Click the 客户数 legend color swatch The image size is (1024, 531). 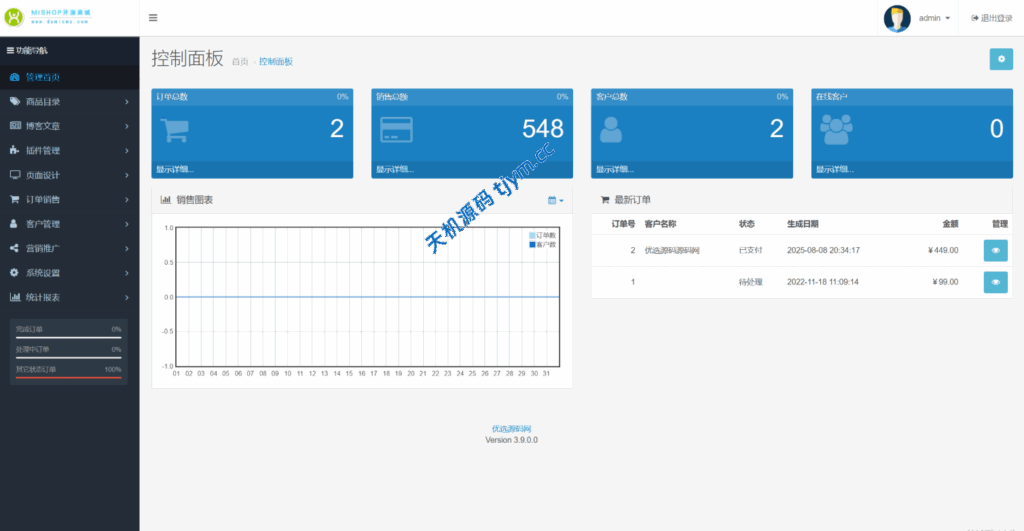tap(532, 244)
